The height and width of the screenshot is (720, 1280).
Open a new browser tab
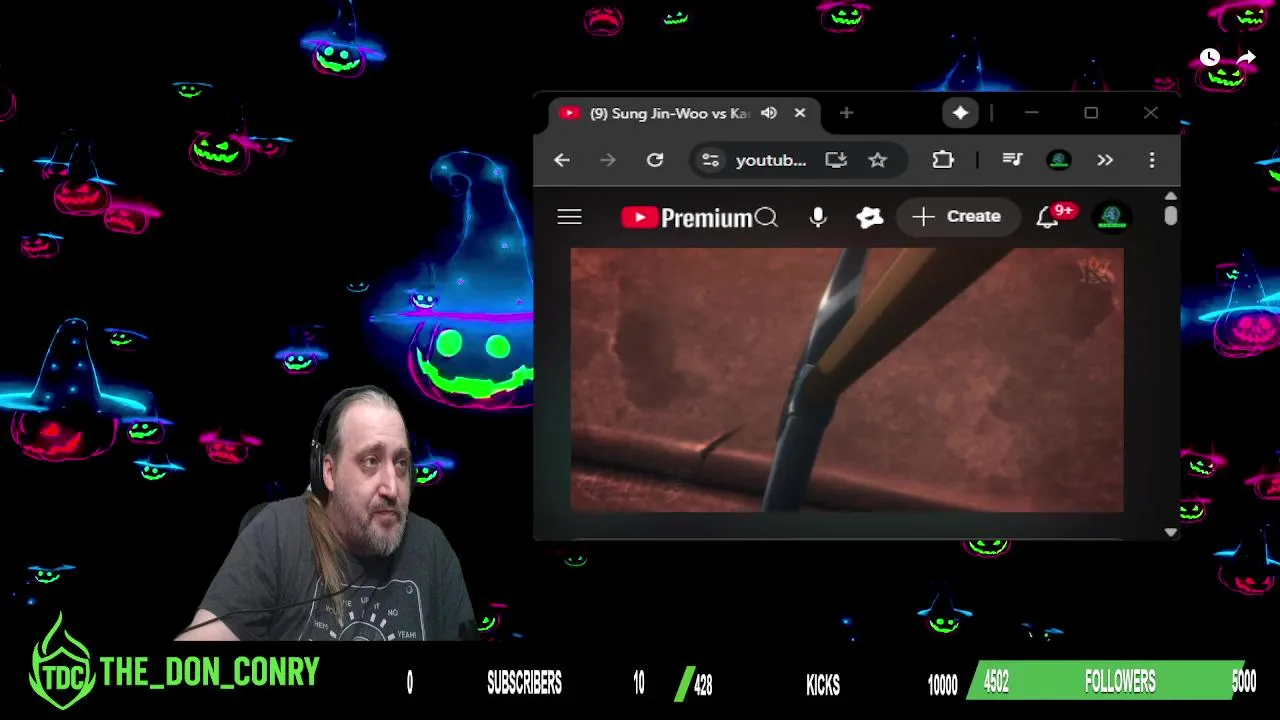tap(846, 113)
